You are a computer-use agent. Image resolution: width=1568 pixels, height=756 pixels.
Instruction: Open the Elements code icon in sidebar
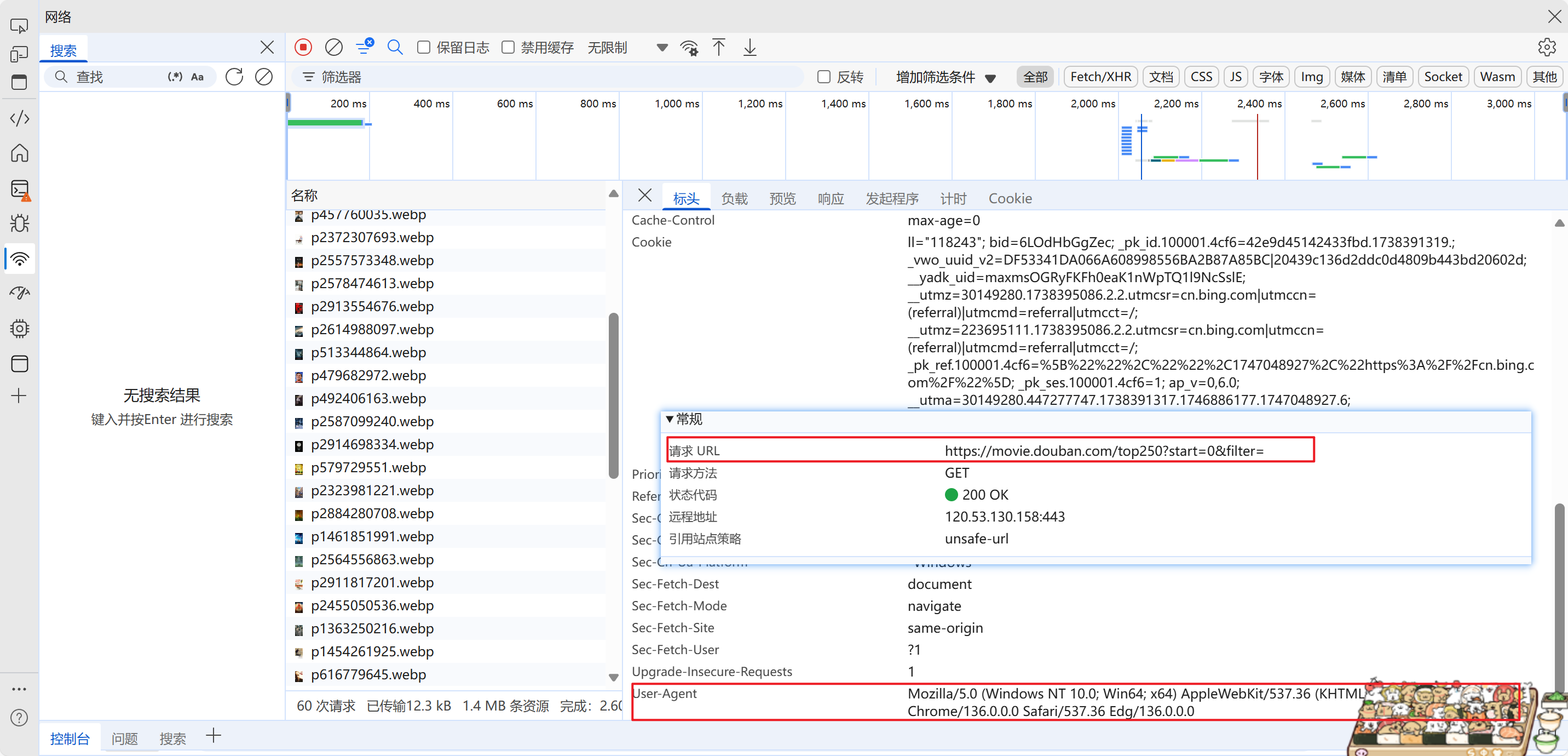pyautogui.click(x=20, y=118)
